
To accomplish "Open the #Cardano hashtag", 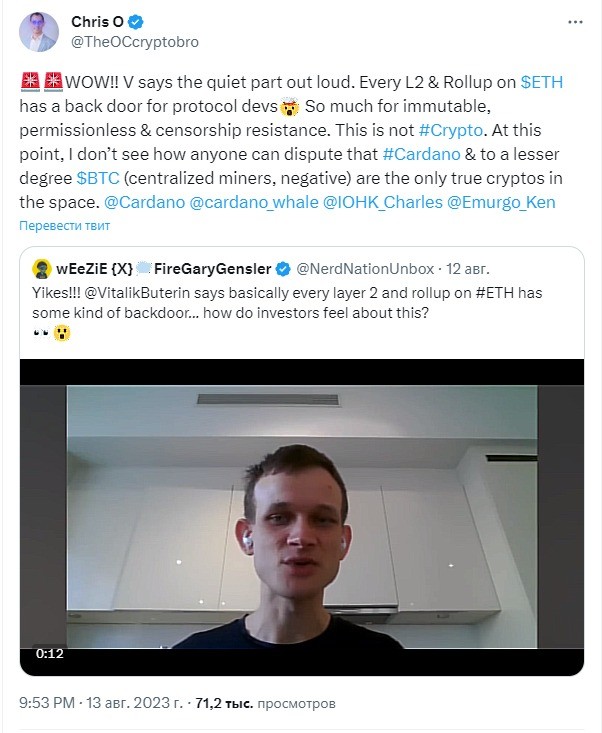I will pos(421,154).
